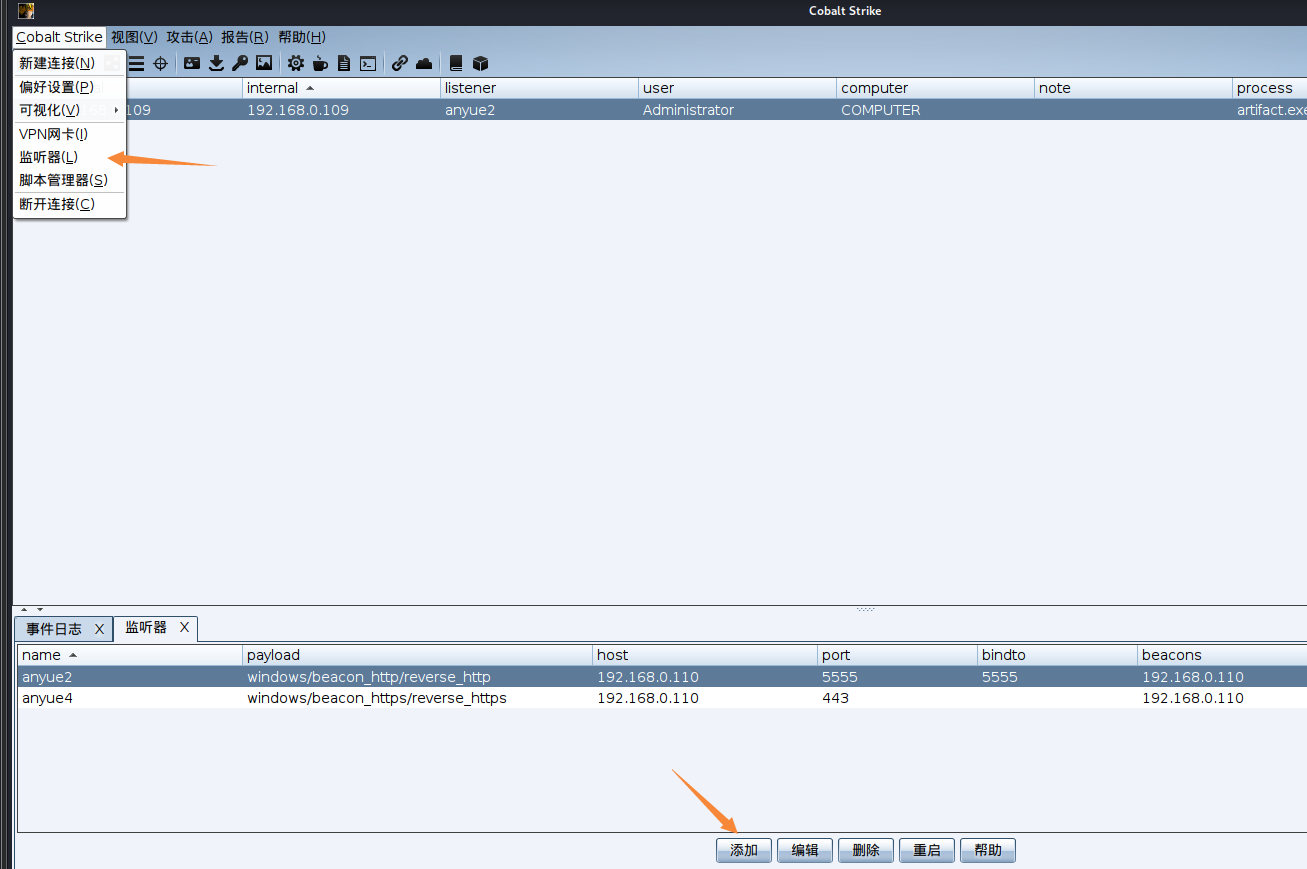Select VPN网卡(I) menu entry
This screenshot has height=869, width=1307.
click(69, 134)
